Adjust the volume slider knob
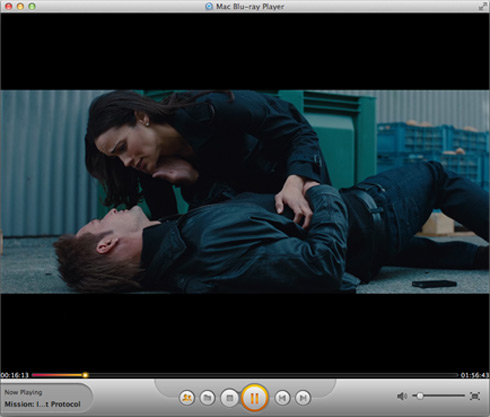The width and height of the screenshot is (490, 417). 420,396
